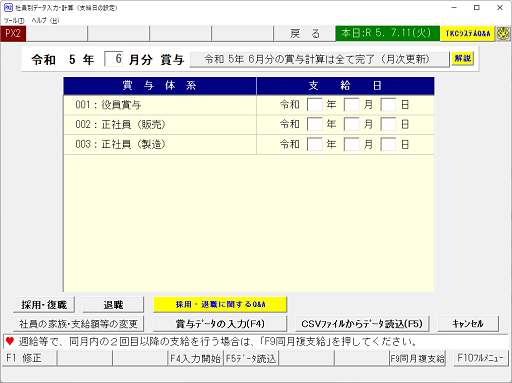Click the day field for 003:正社員(製造)

click(x=388, y=144)
